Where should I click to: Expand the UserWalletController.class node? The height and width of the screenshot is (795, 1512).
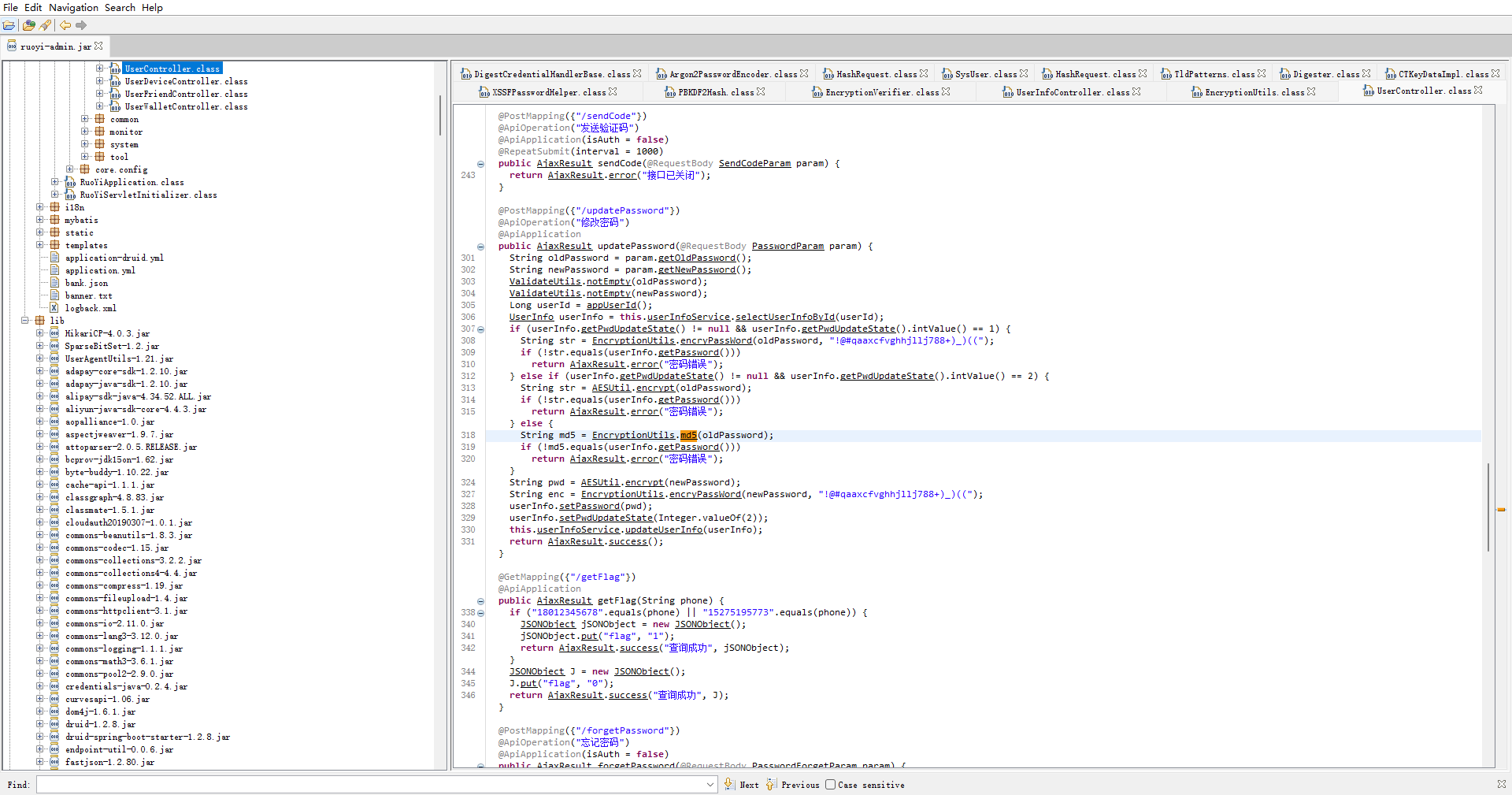[100, 106]
